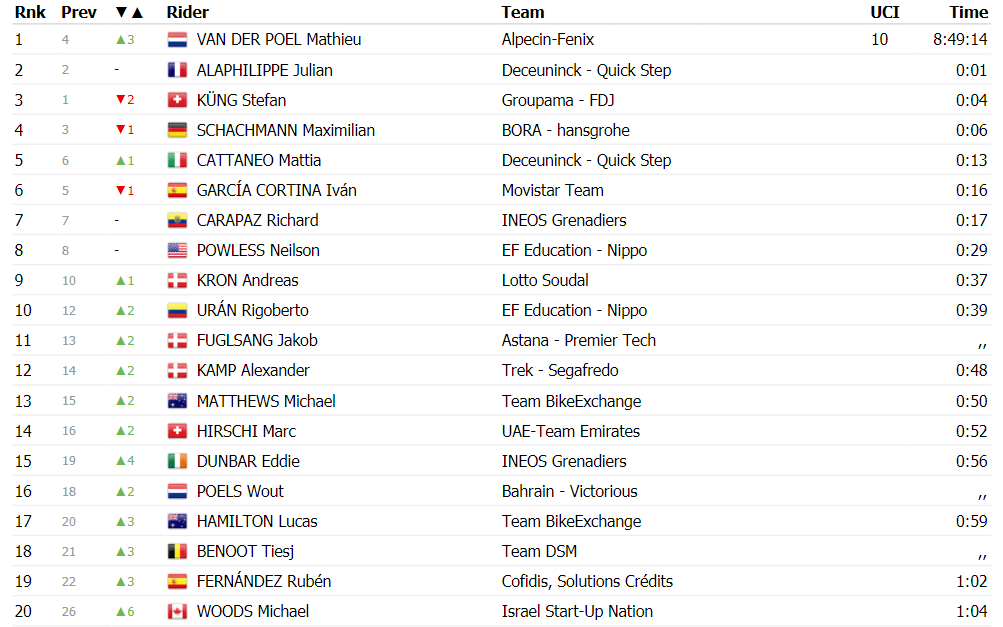Click the US flag next to Powless
This screenshot has width=1003, height=627.
pyautogui.click(x=177, y=250)
